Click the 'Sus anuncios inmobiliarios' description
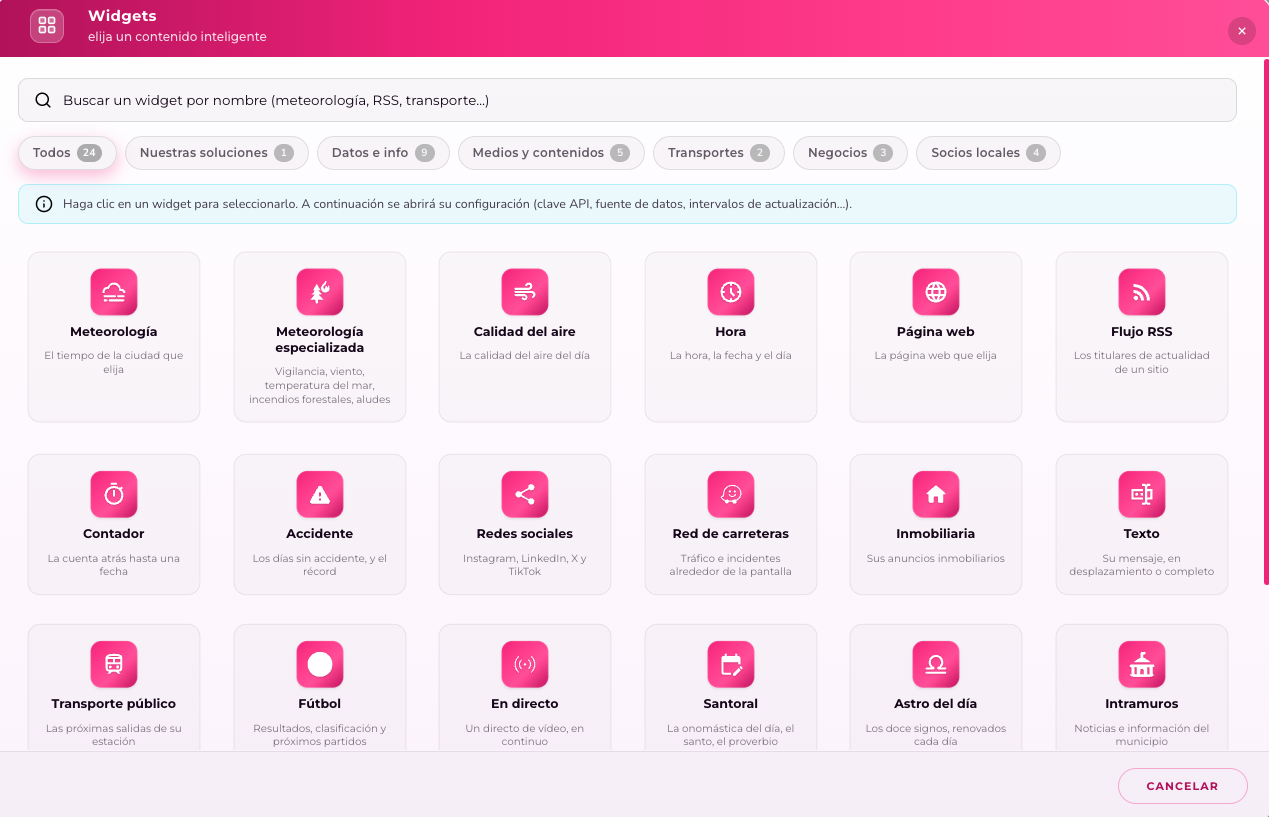 936,558
